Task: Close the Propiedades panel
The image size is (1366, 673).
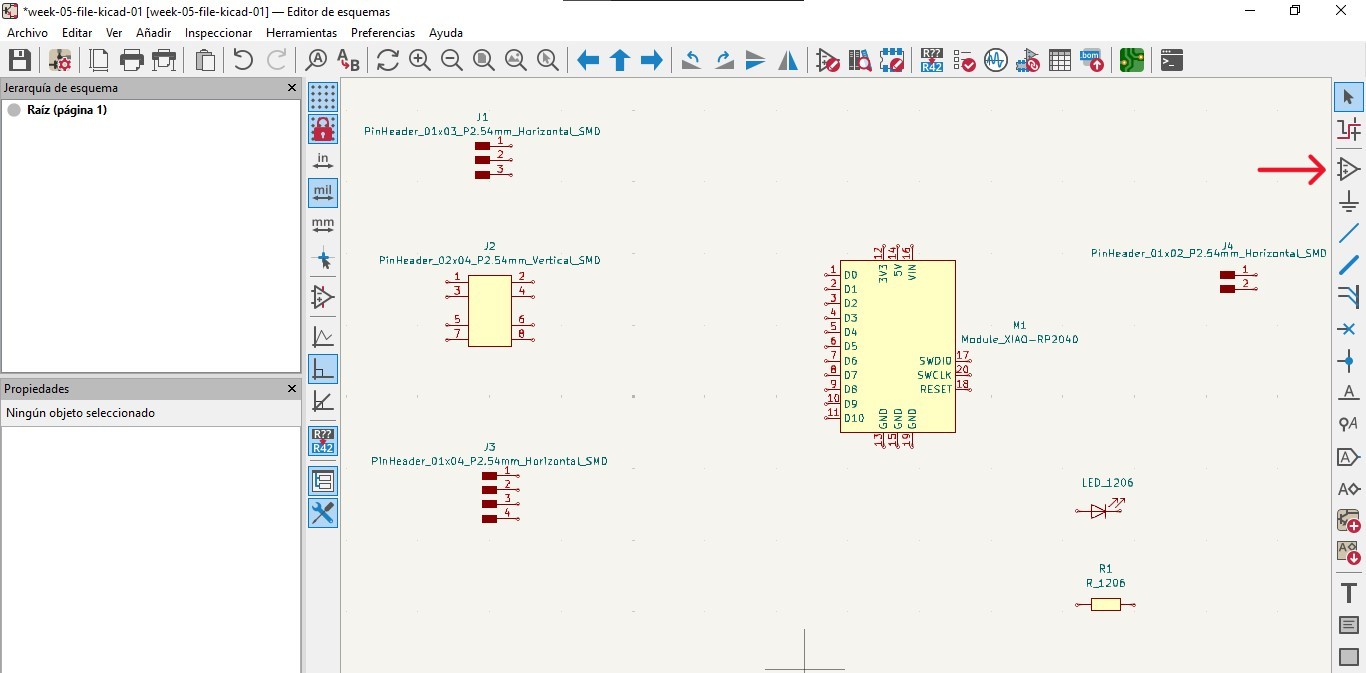Action: pos(292,388)
